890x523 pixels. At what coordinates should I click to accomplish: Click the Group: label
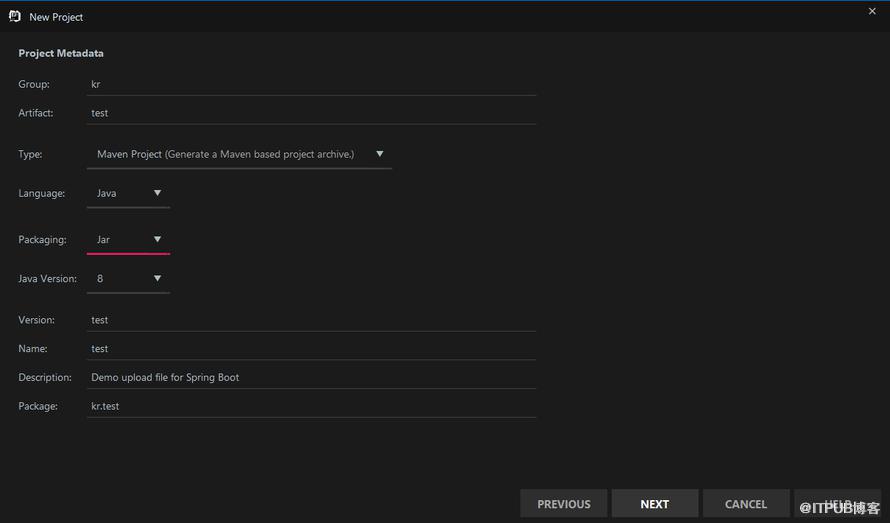34,84
